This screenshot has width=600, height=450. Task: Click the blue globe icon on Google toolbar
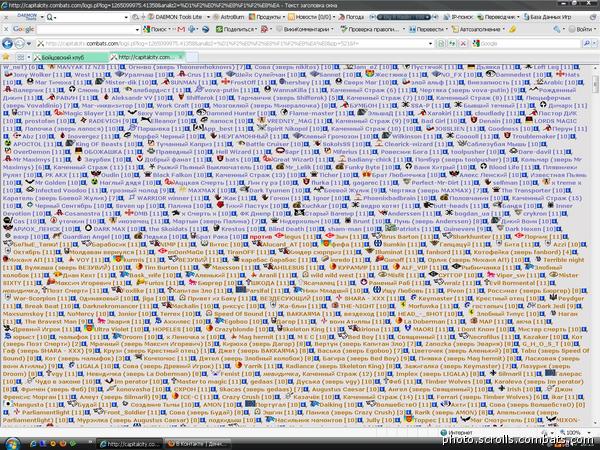pyautogui.click(x=206, y=29)
